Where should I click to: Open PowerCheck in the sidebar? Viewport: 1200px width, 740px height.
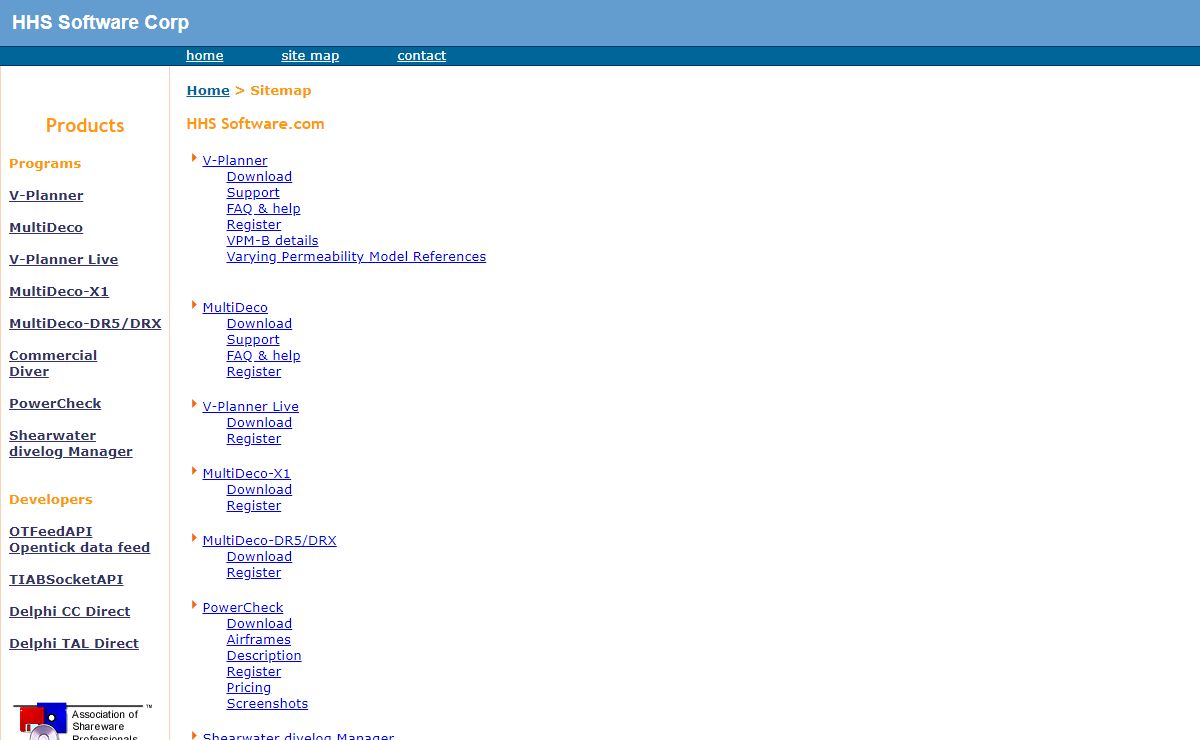coord(55,403)
